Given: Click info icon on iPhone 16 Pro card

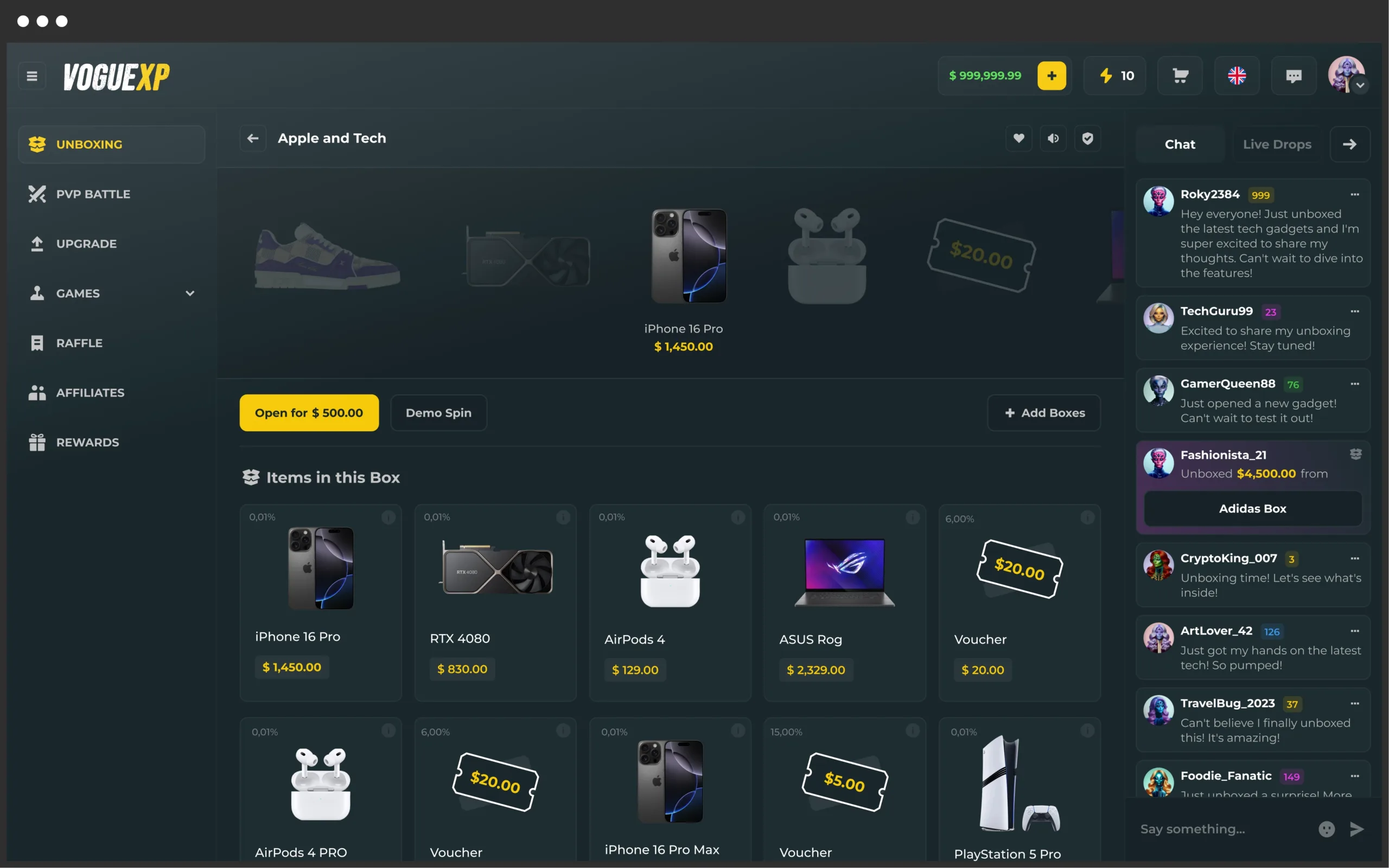Looking at the screenshot, I should pos(388,517).
